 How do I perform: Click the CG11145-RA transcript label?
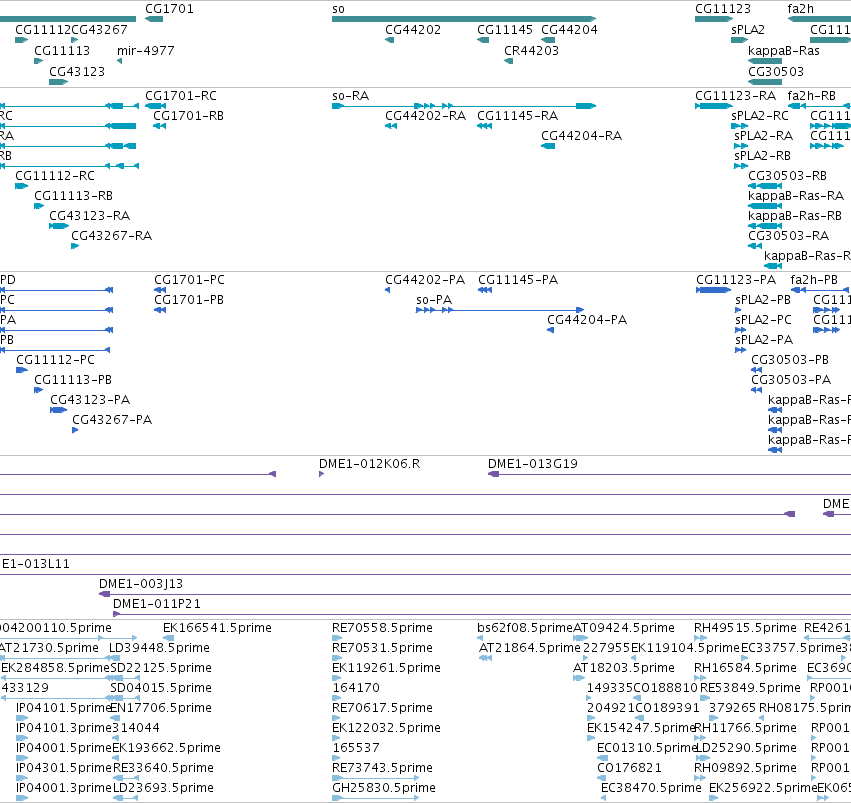pos(517,116)
